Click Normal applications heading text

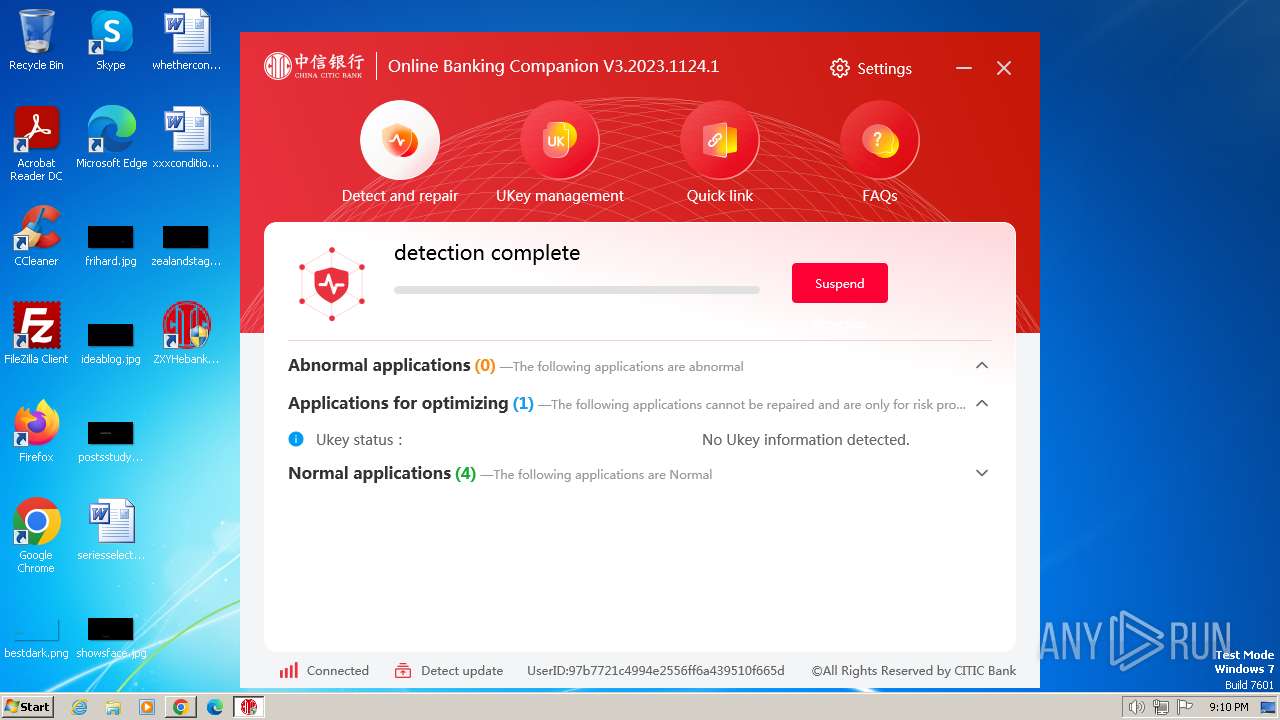[x=369, y=473]
